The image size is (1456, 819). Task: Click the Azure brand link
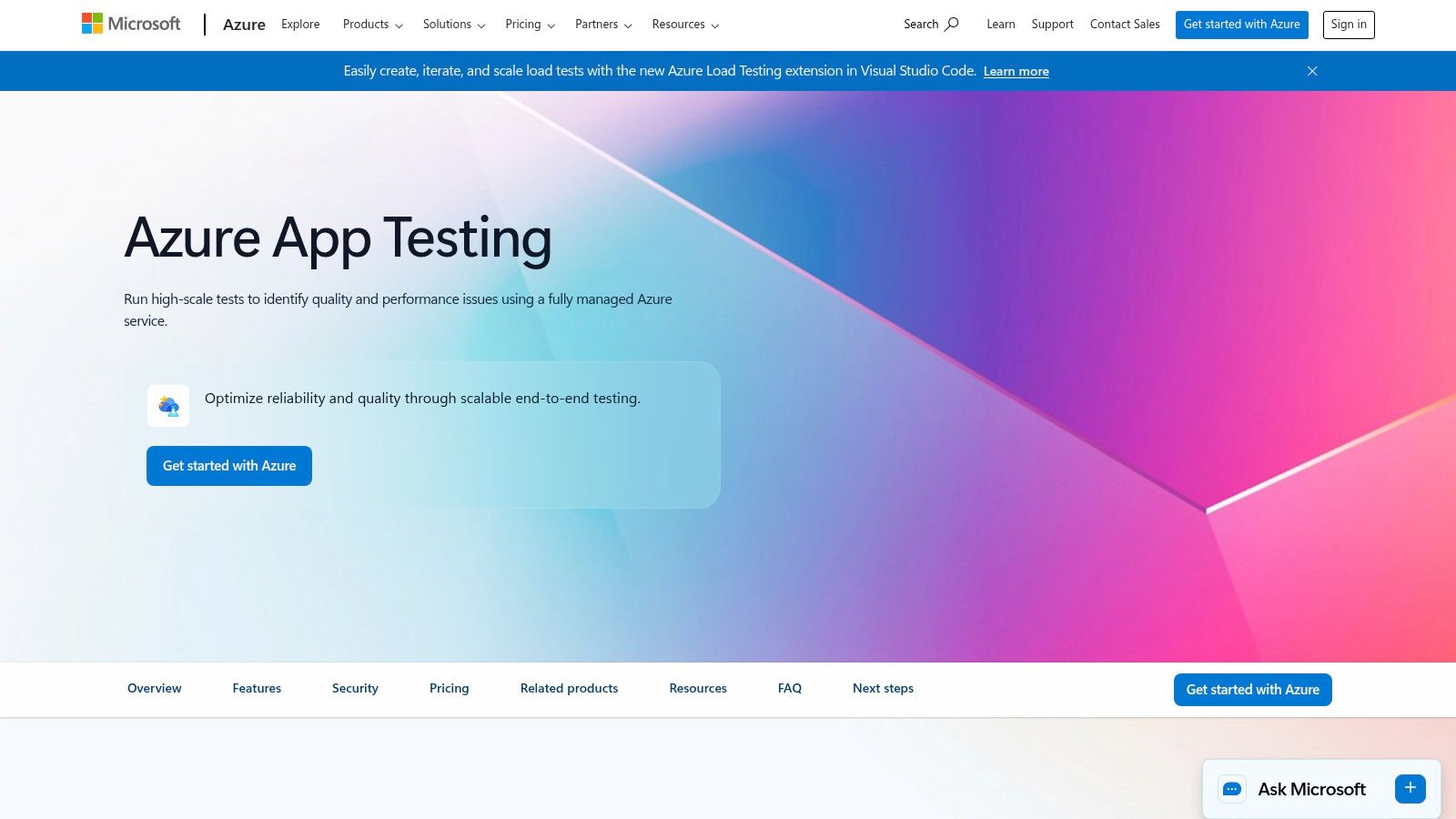click(244, 25)
